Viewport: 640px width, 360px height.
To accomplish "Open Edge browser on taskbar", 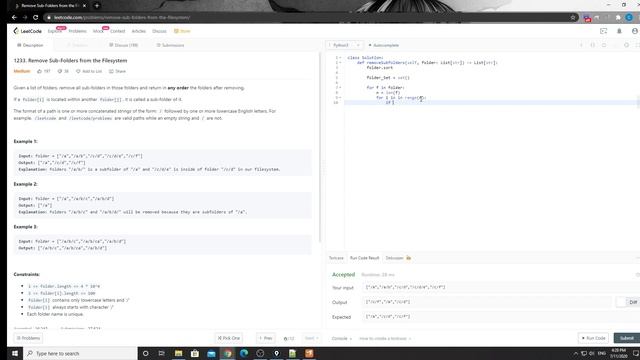I will [244, 353].
